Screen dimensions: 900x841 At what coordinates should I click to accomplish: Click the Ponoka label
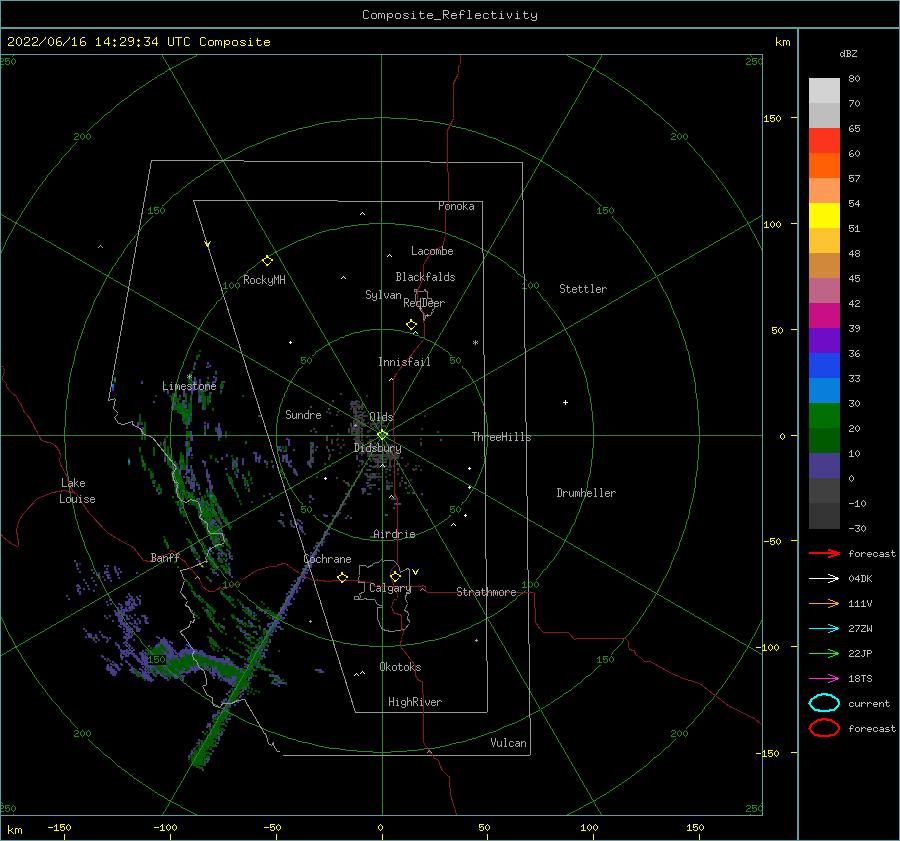click(x=456, y=206)
